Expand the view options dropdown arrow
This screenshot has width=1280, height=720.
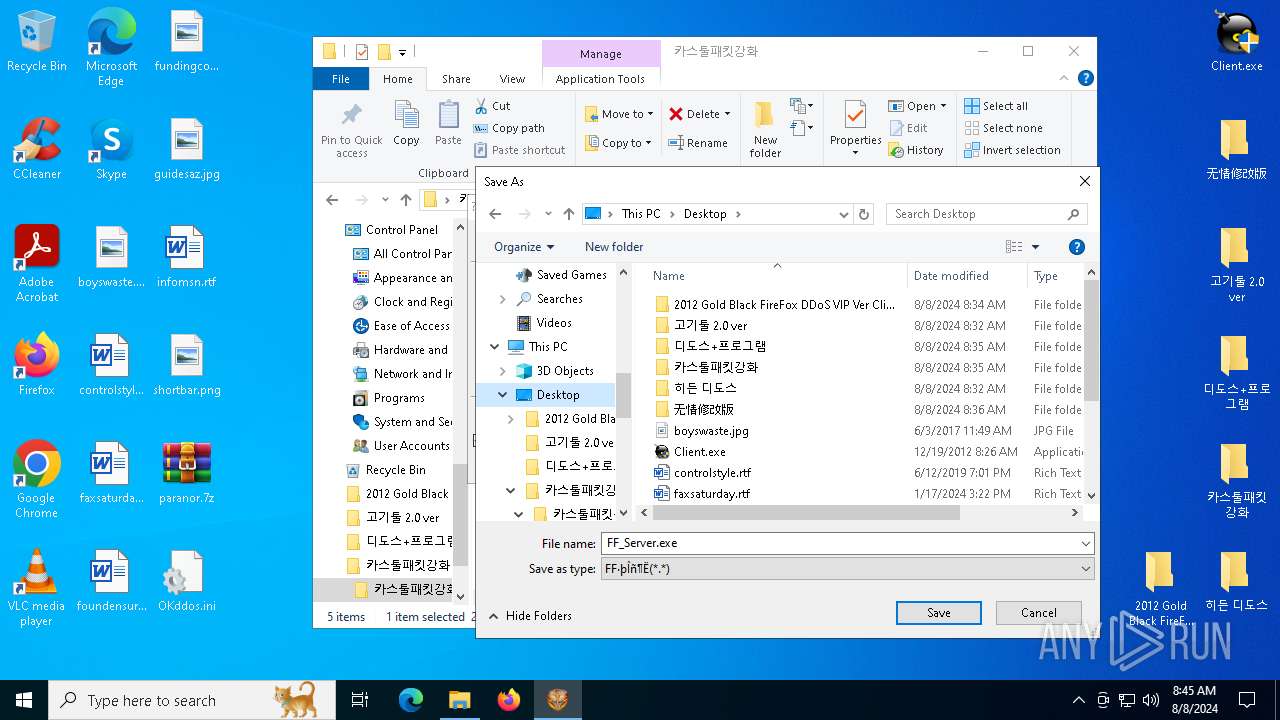click(1035, 247)
